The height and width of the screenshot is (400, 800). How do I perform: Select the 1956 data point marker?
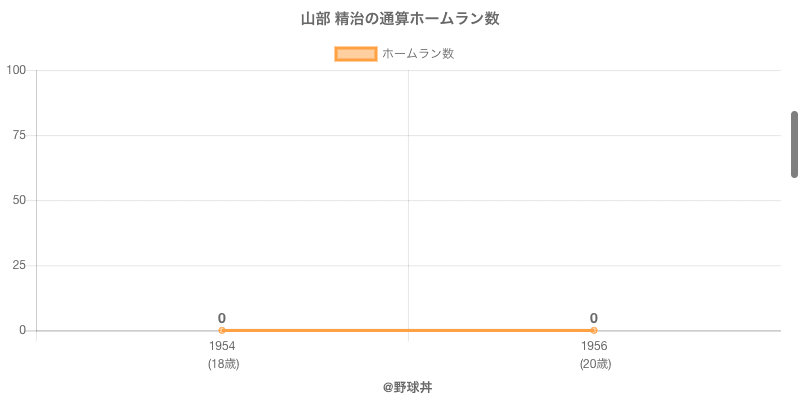[x=594, y=330]
